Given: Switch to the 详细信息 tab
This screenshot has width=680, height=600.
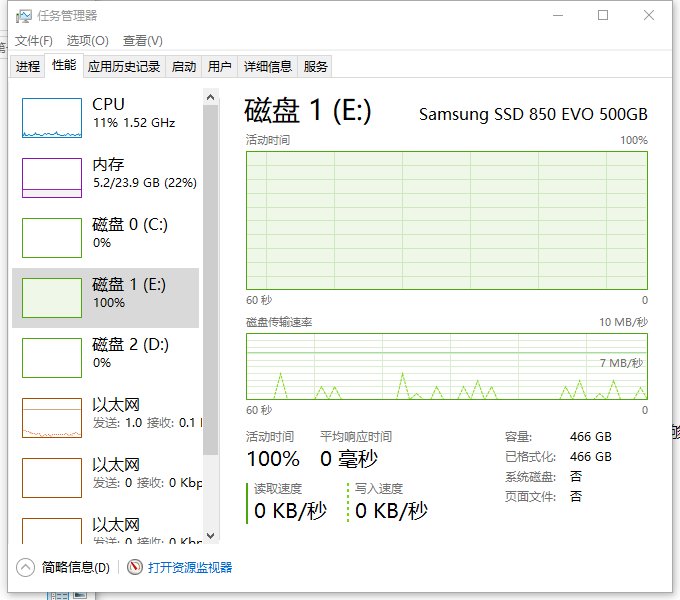Looking at the screenshot, I should [x=268, y=66].
